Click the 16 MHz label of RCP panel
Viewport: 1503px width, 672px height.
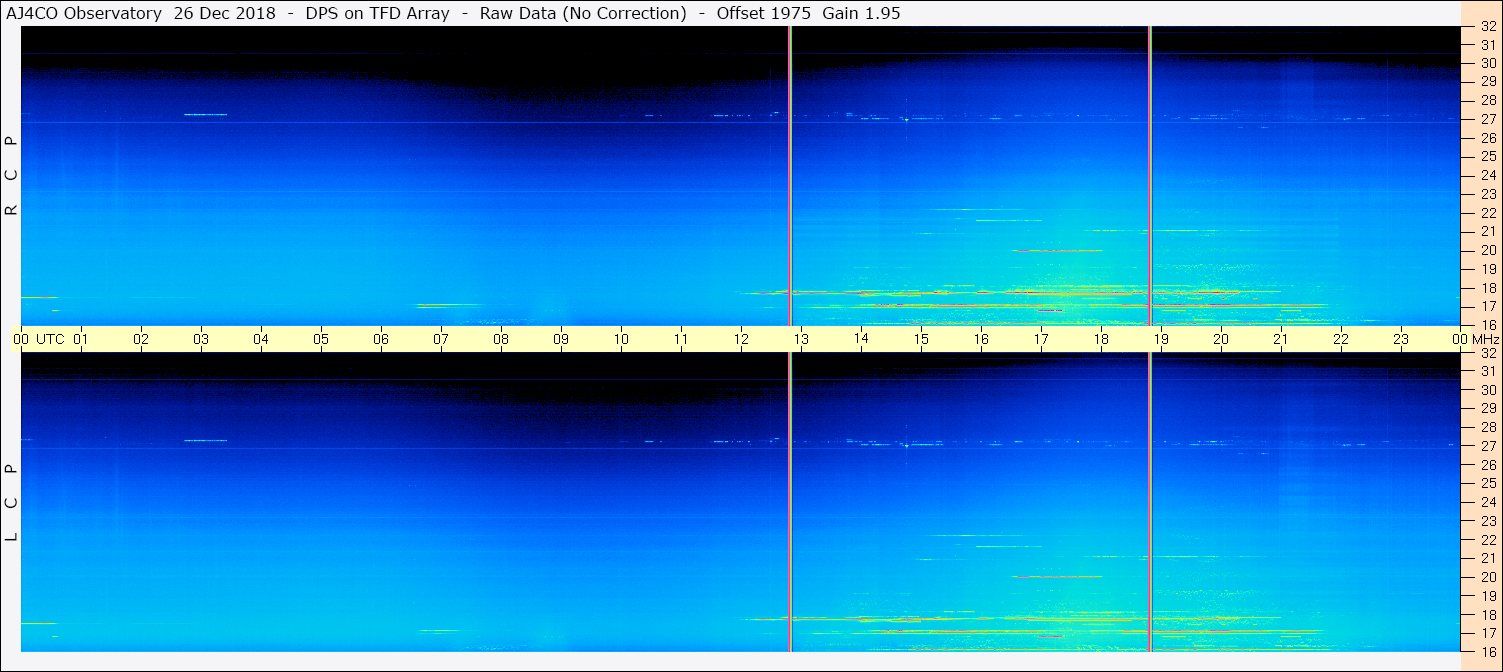tap(1488, 324)
